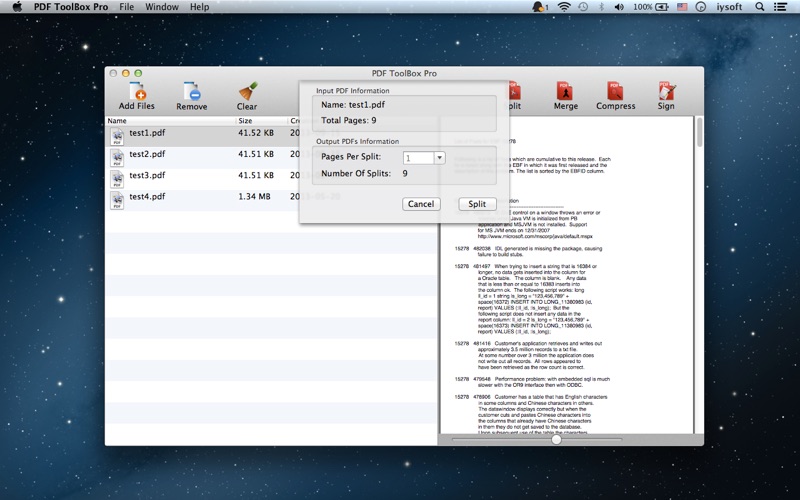Click the notification bell menu bar icon
The width and height of the screenshot is (800, 500).
[540, 7]
